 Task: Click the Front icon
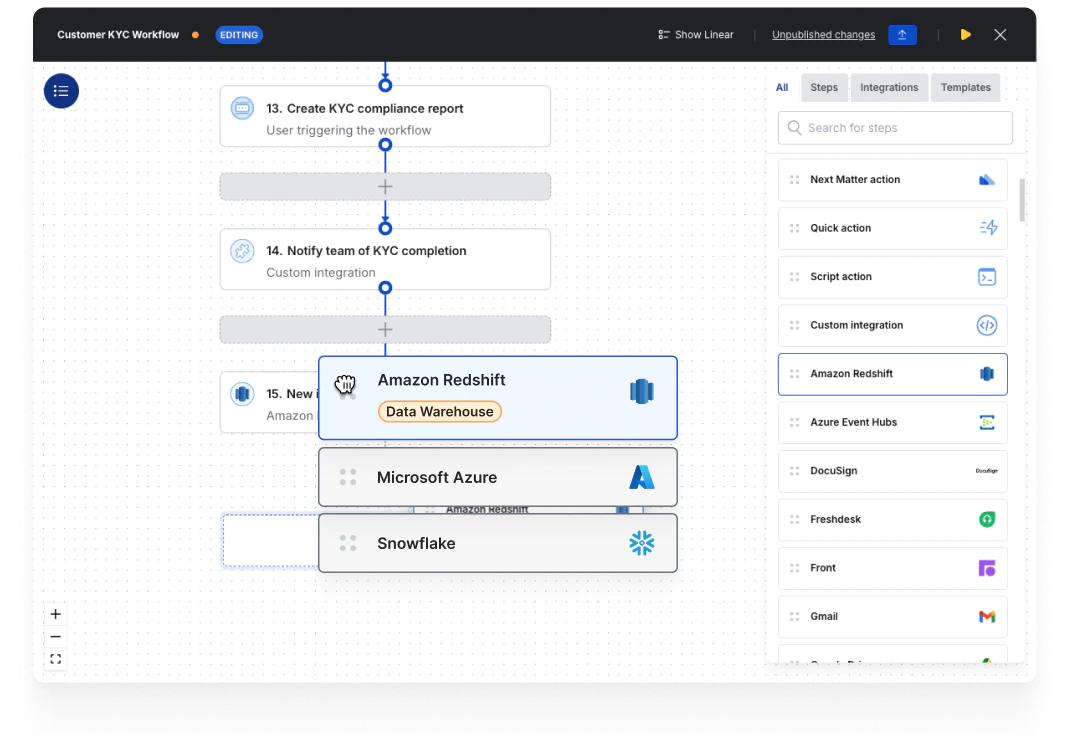[987, 568]
